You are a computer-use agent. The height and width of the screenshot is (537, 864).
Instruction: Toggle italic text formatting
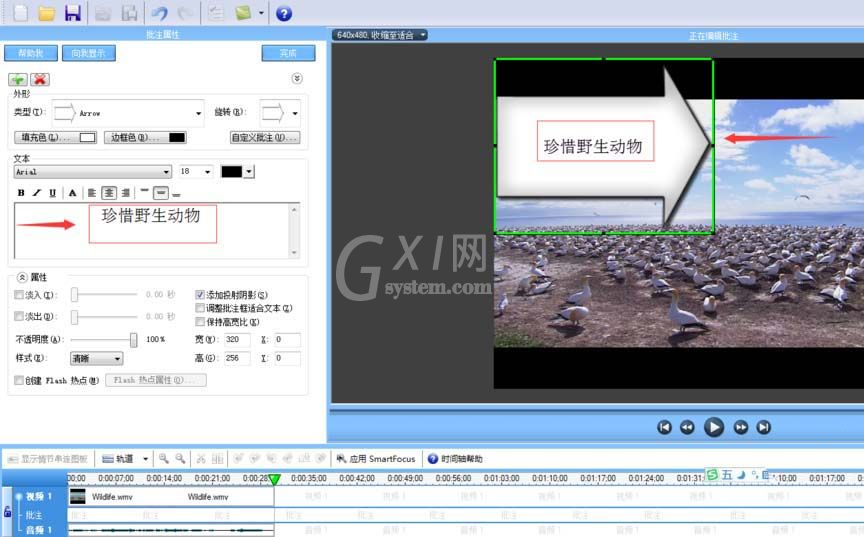(x=37, y=193)
